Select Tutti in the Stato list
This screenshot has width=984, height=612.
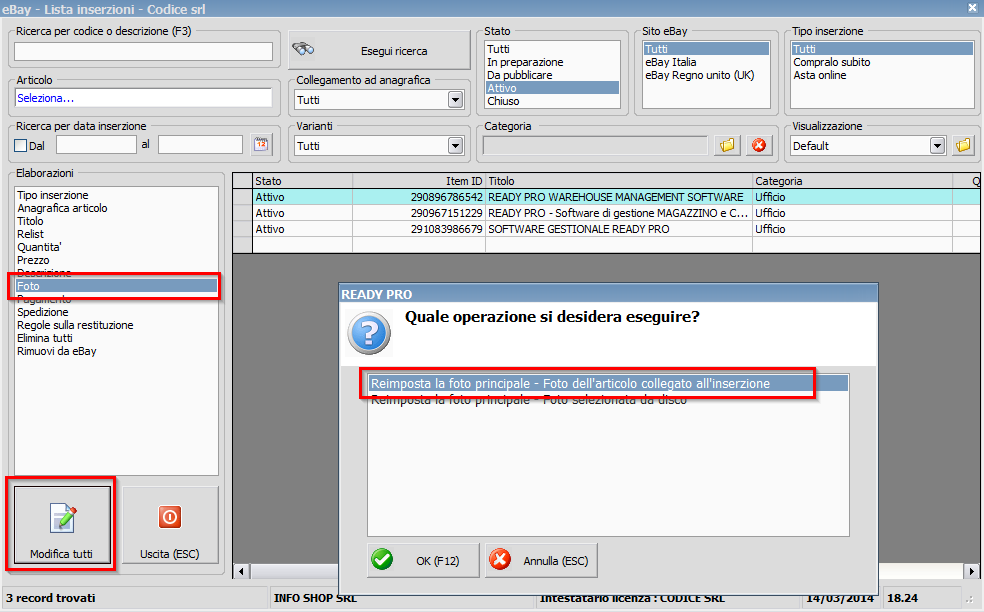(x=552, y=49)
